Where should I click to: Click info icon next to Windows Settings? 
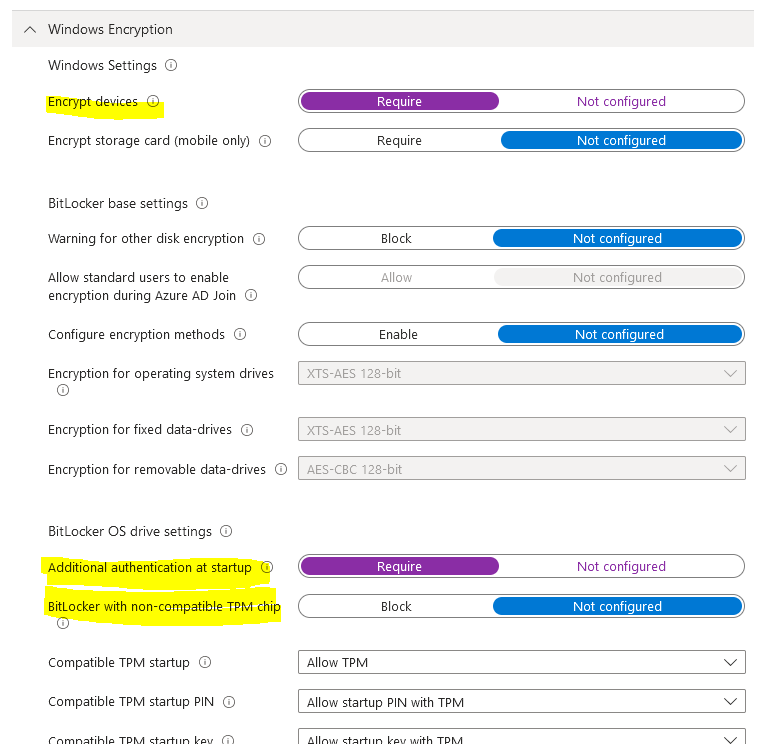pos(170,66)
